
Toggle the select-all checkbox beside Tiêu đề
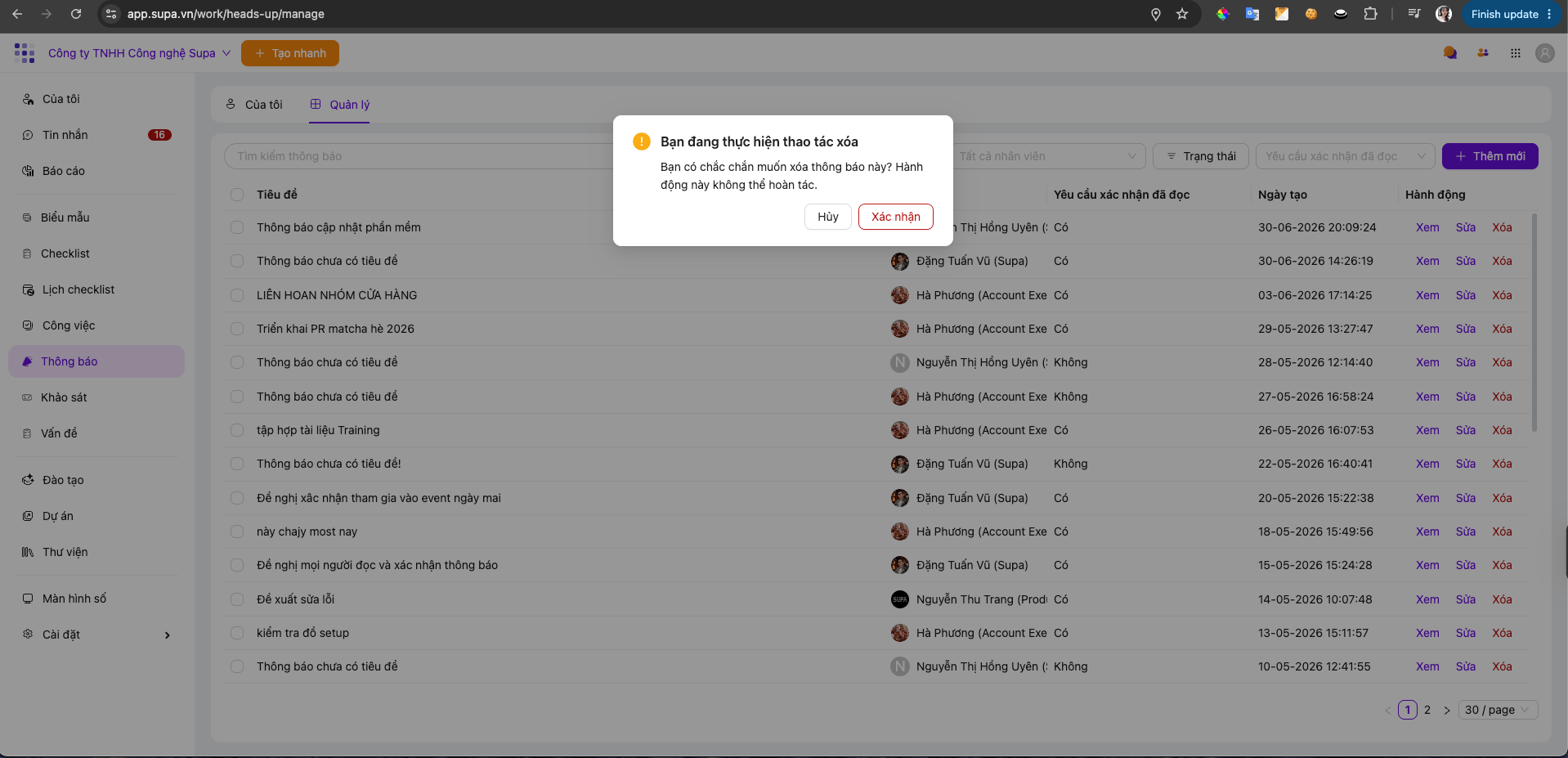click(237, 195)
